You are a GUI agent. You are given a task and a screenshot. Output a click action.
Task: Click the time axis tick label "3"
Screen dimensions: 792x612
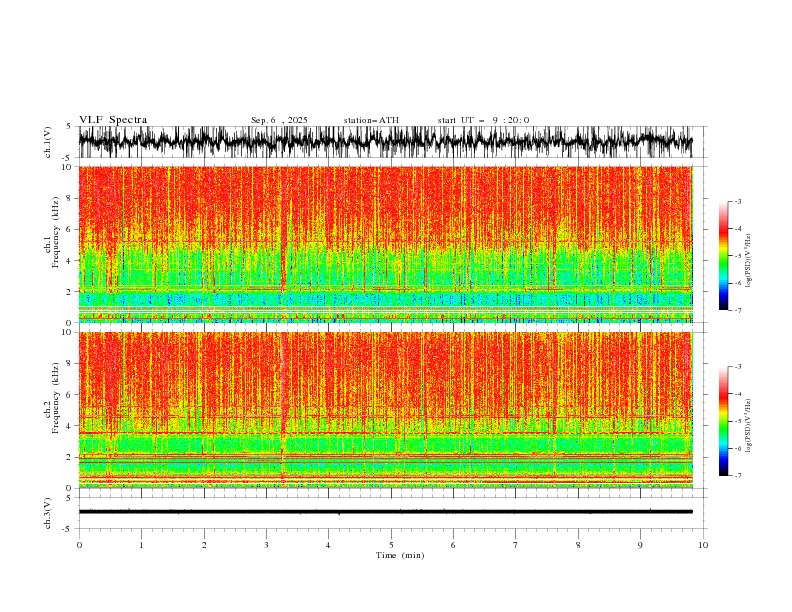[x=266, y=545]
